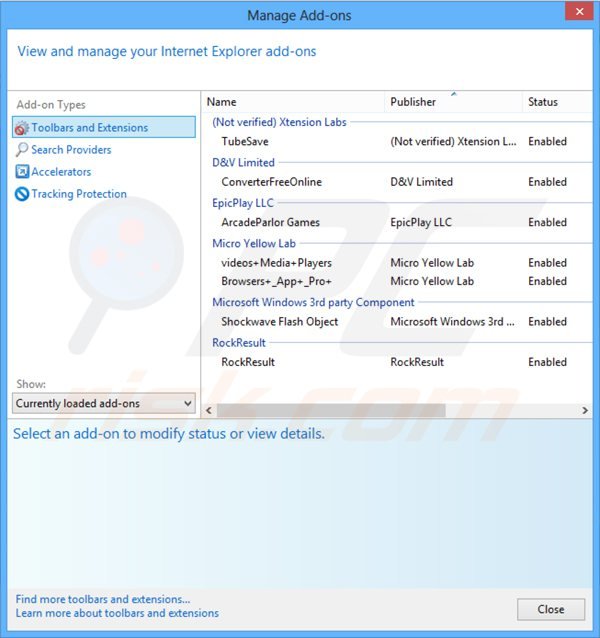The height and width of the screenshot is (638, 600).
Task: Sort list by Name column header
Action: click(293, 102)
